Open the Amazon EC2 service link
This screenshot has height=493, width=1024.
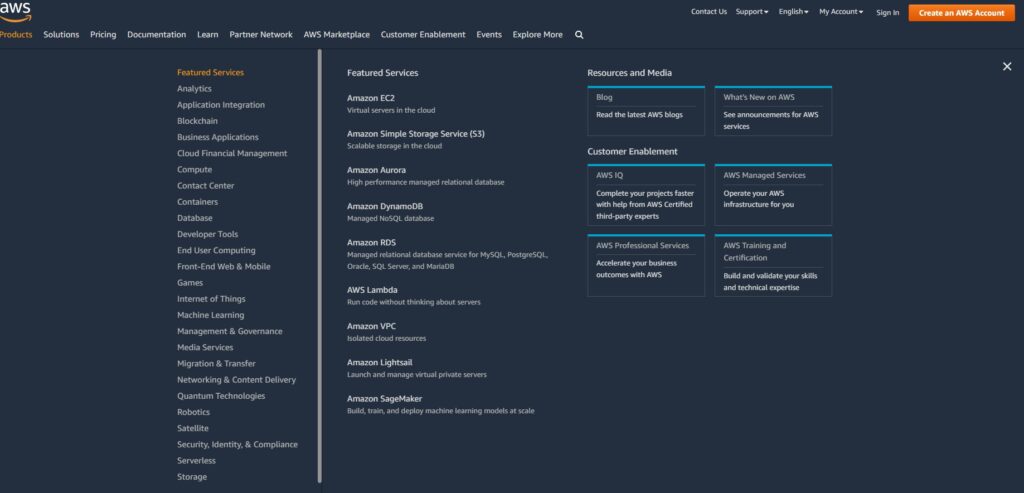(x=371, y=98)
